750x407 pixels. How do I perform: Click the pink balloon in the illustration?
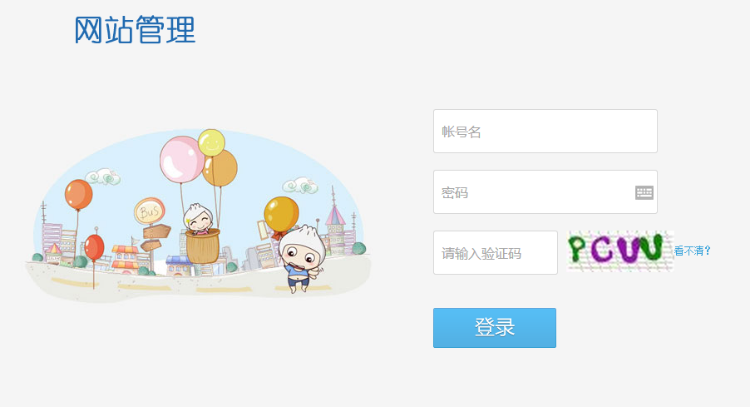click(182, 159)
